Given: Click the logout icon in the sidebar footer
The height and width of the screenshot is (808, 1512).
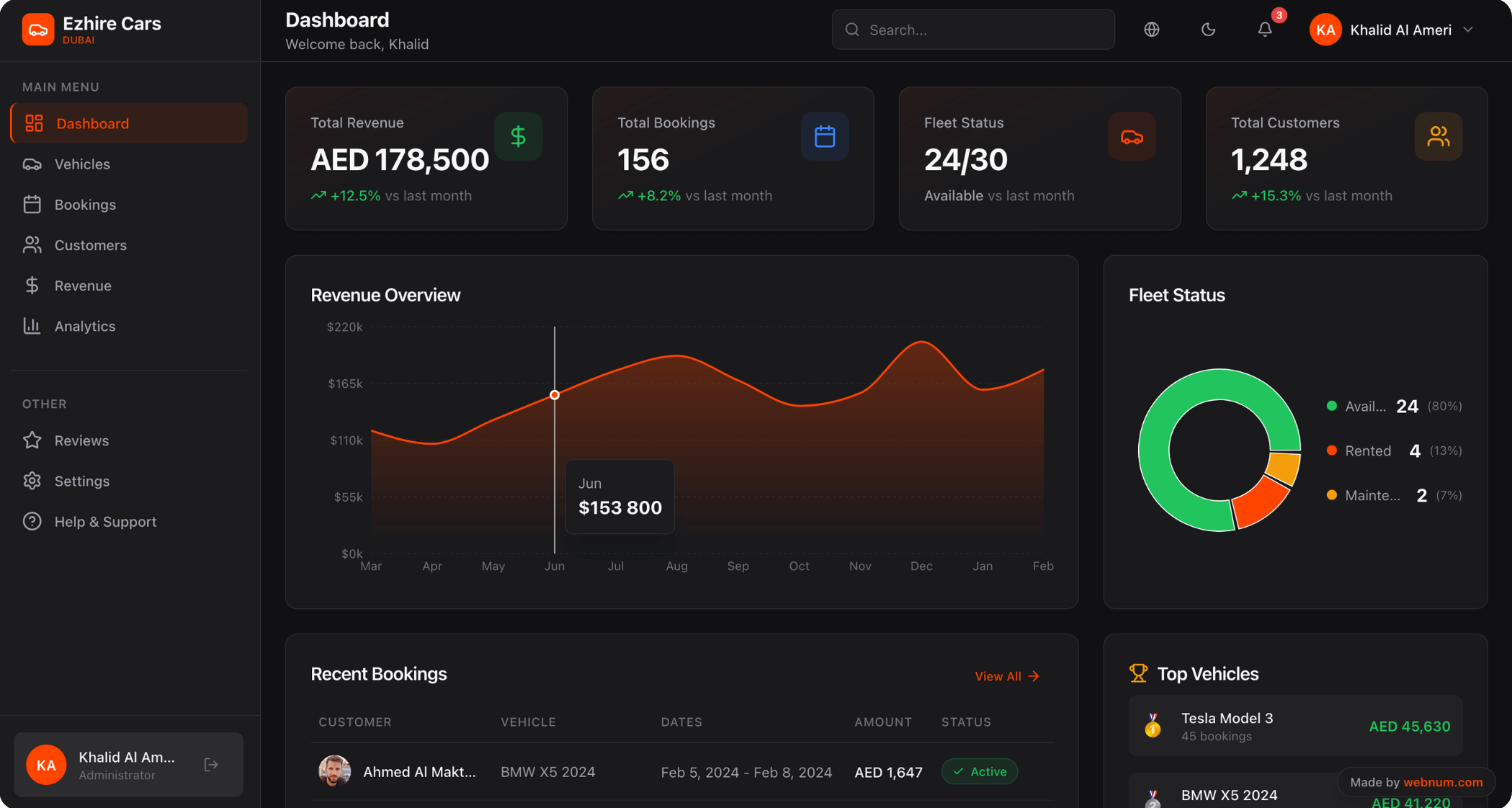Looking at the screenshot, I should click(x=211, y=765).
